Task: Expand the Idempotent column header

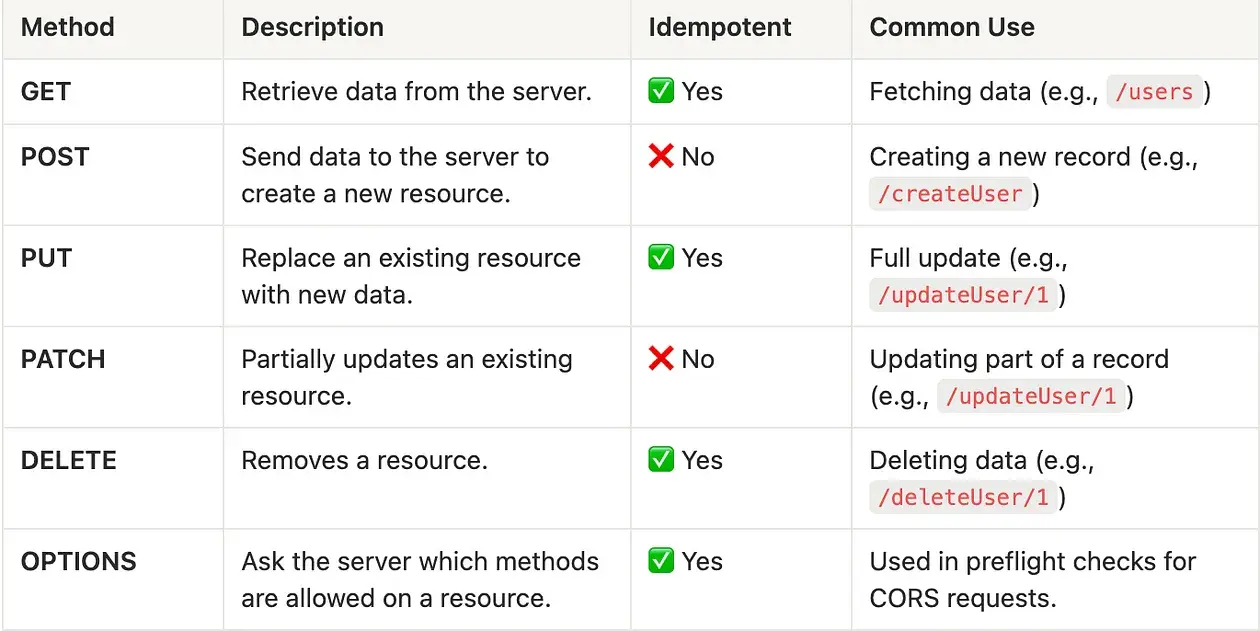Action: (x=719, y=27)
